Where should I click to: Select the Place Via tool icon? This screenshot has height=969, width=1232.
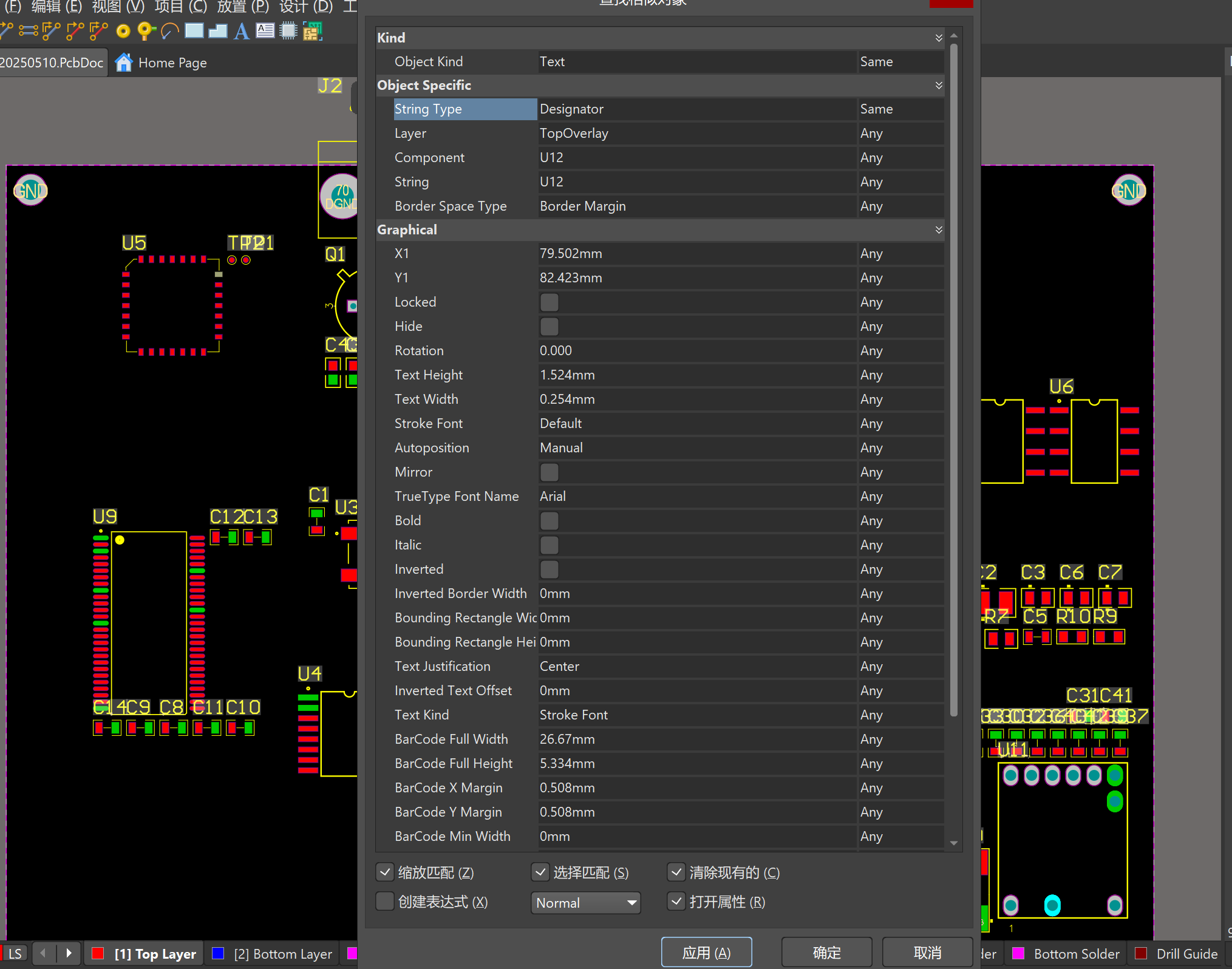tap(145, 30)
